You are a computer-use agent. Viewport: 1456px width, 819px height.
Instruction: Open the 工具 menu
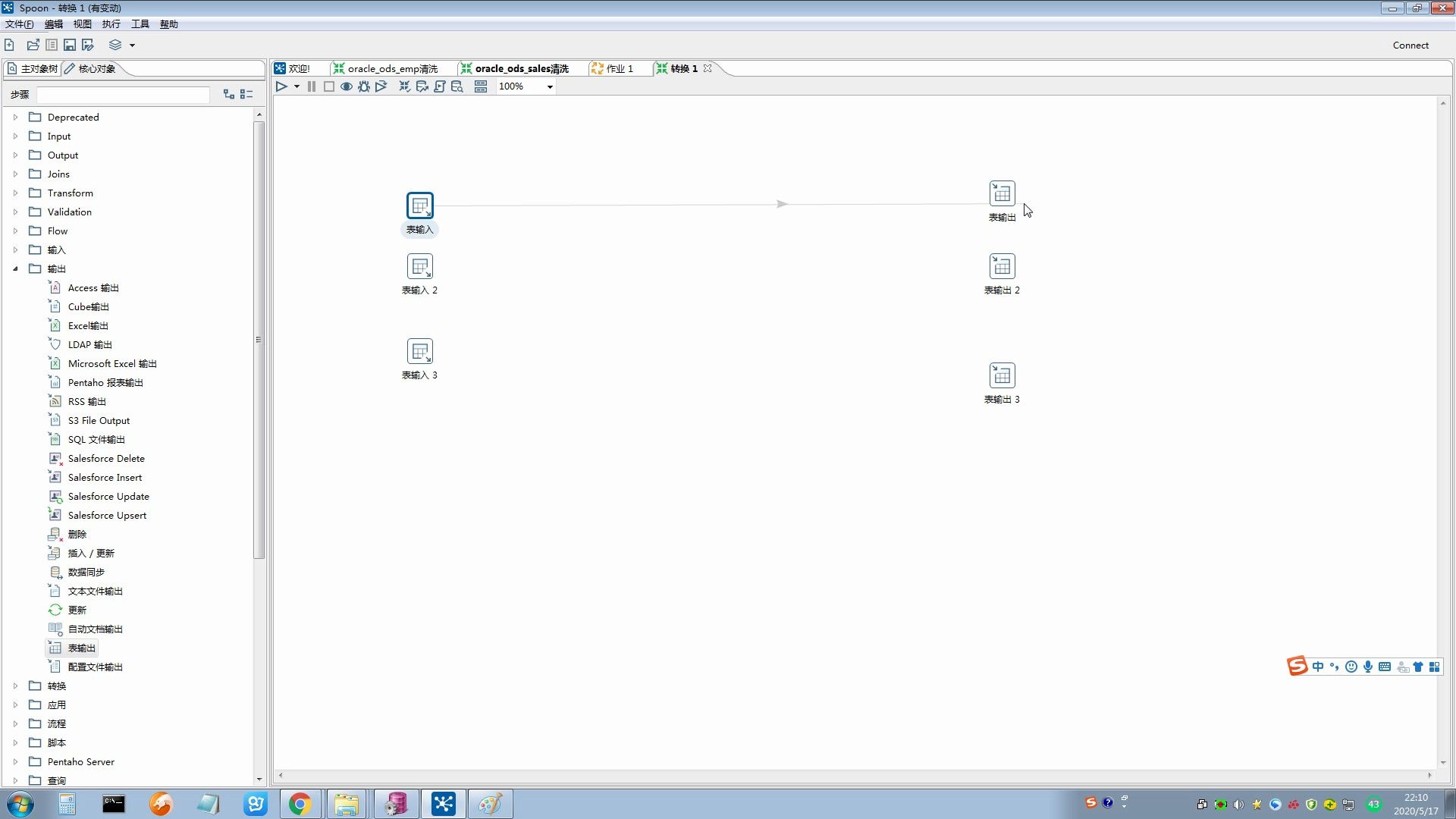point(140,24)
